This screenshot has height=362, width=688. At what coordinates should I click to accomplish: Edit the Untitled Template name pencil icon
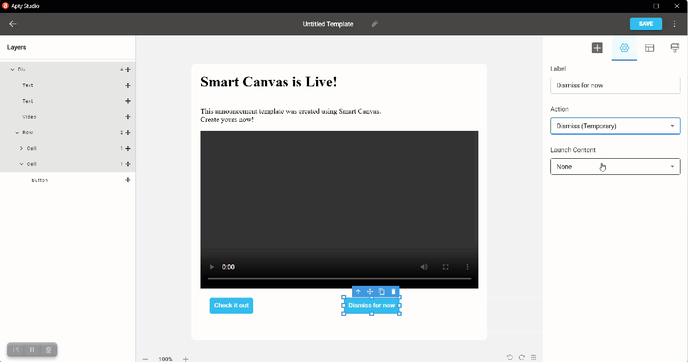375,24
